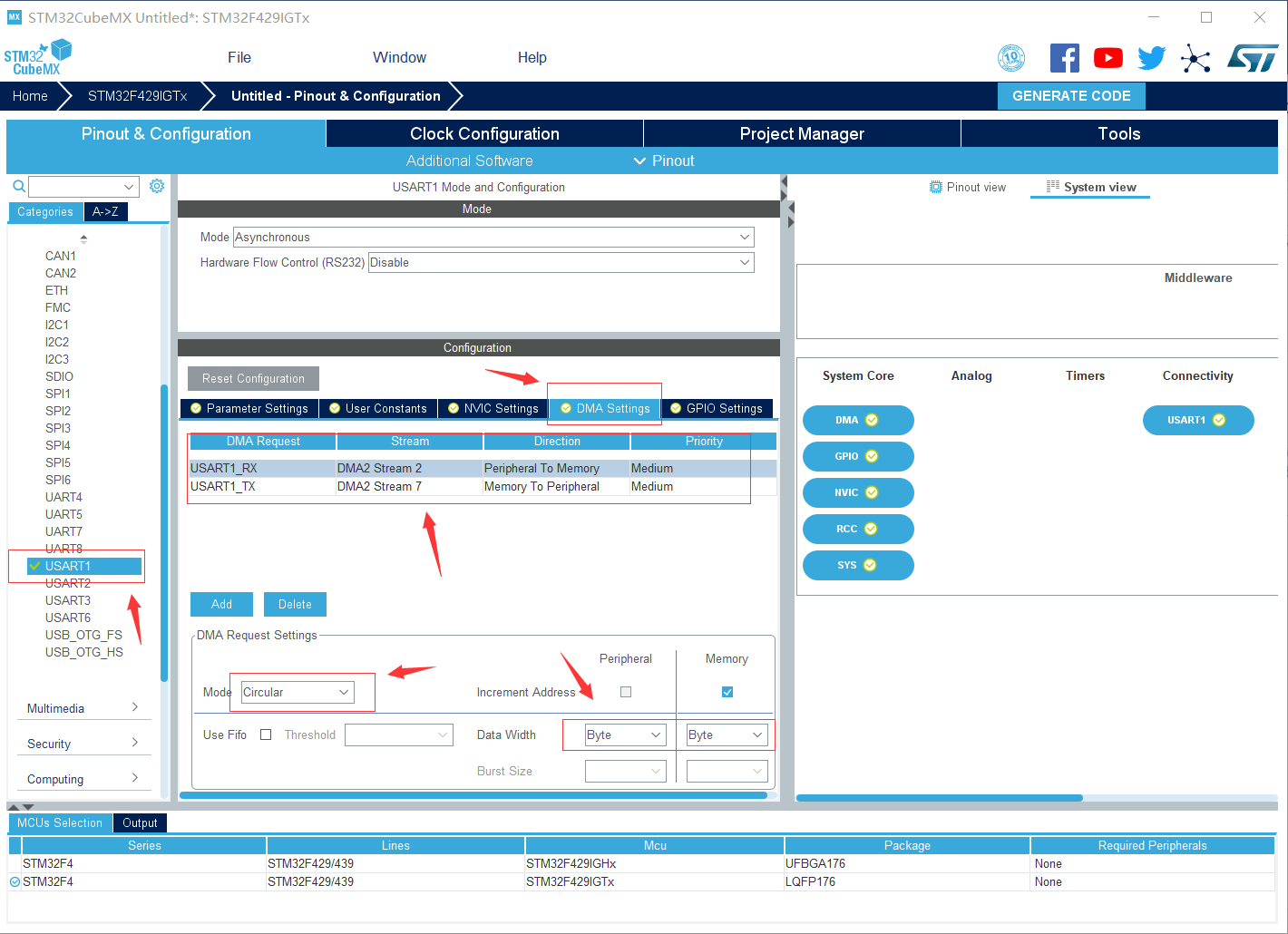Select SPI1 in the peripheral list
This screenshot has height=934, width=1288.
click(x=58, y=394)
